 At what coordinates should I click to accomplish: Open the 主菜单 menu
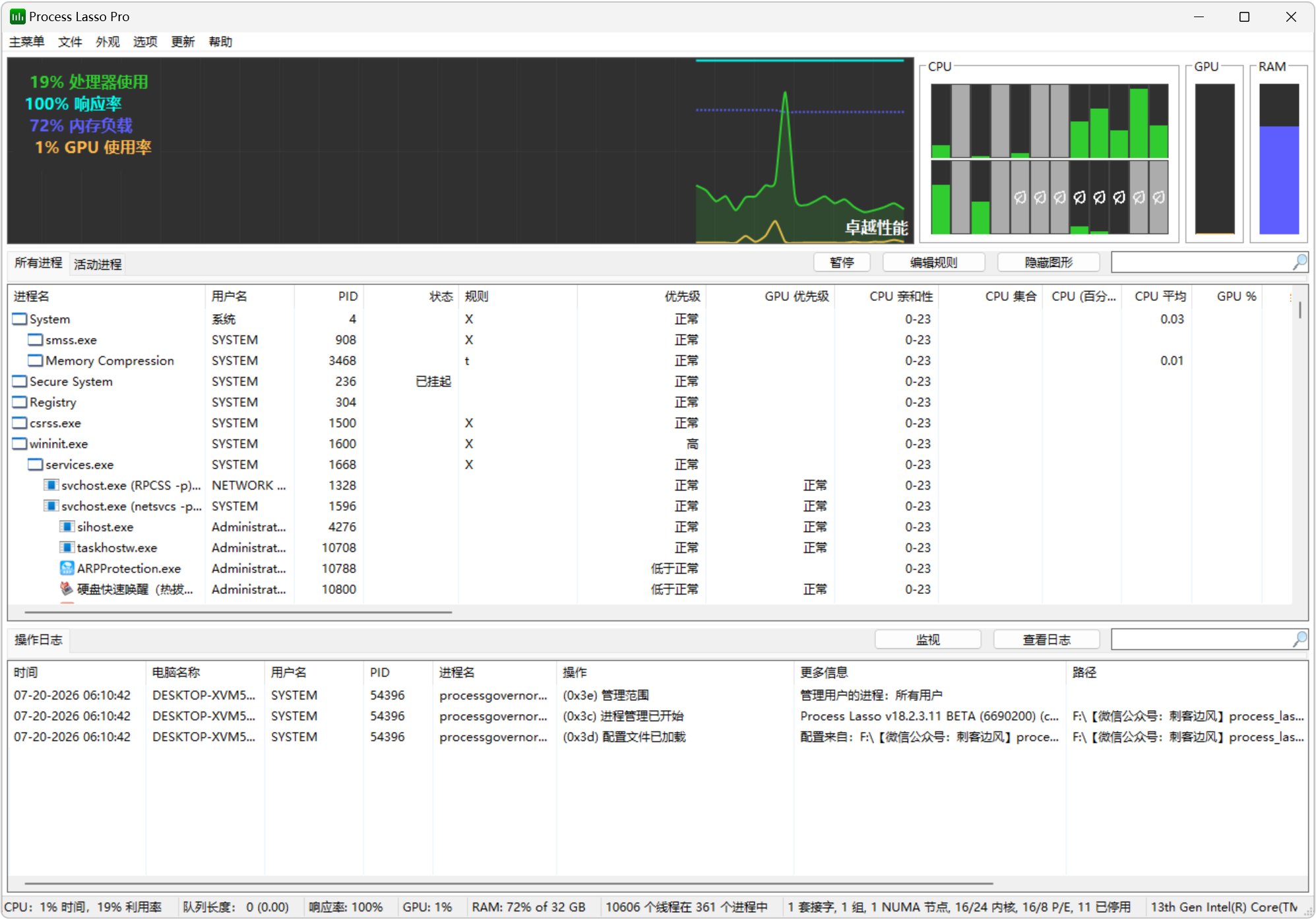(x=27, y=42)
